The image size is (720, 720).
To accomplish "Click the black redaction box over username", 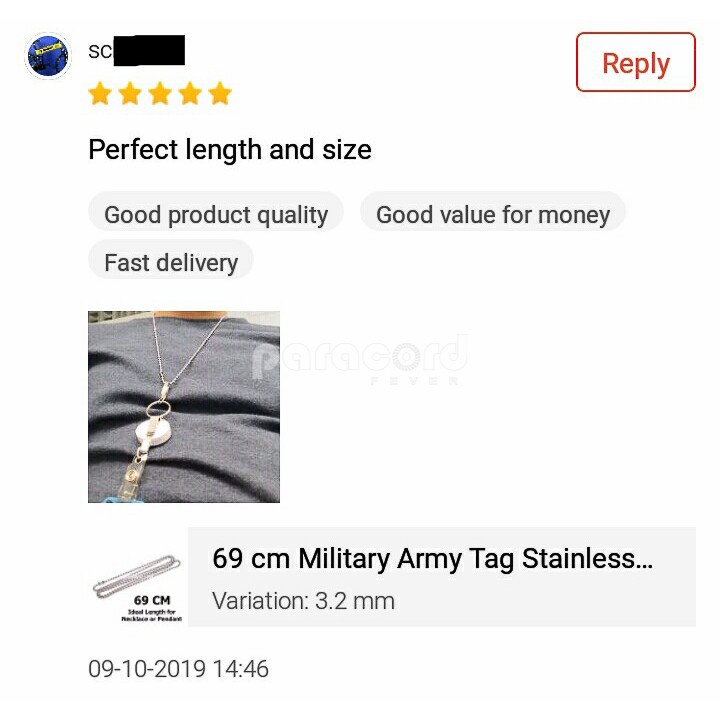I will pyautogui.click(x=149, y=51).
